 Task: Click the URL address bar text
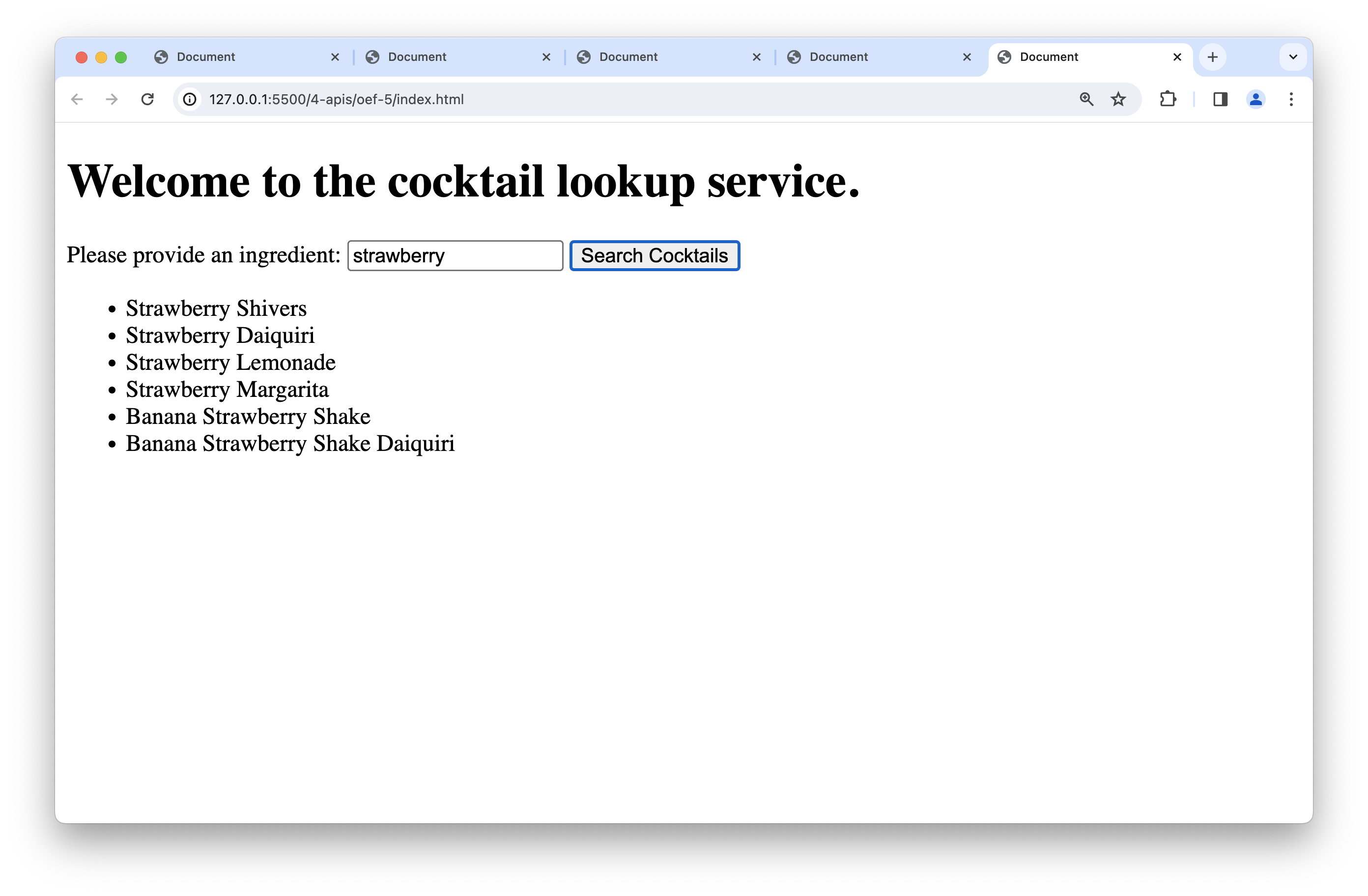pyautogui.click(x=336, y=99)
